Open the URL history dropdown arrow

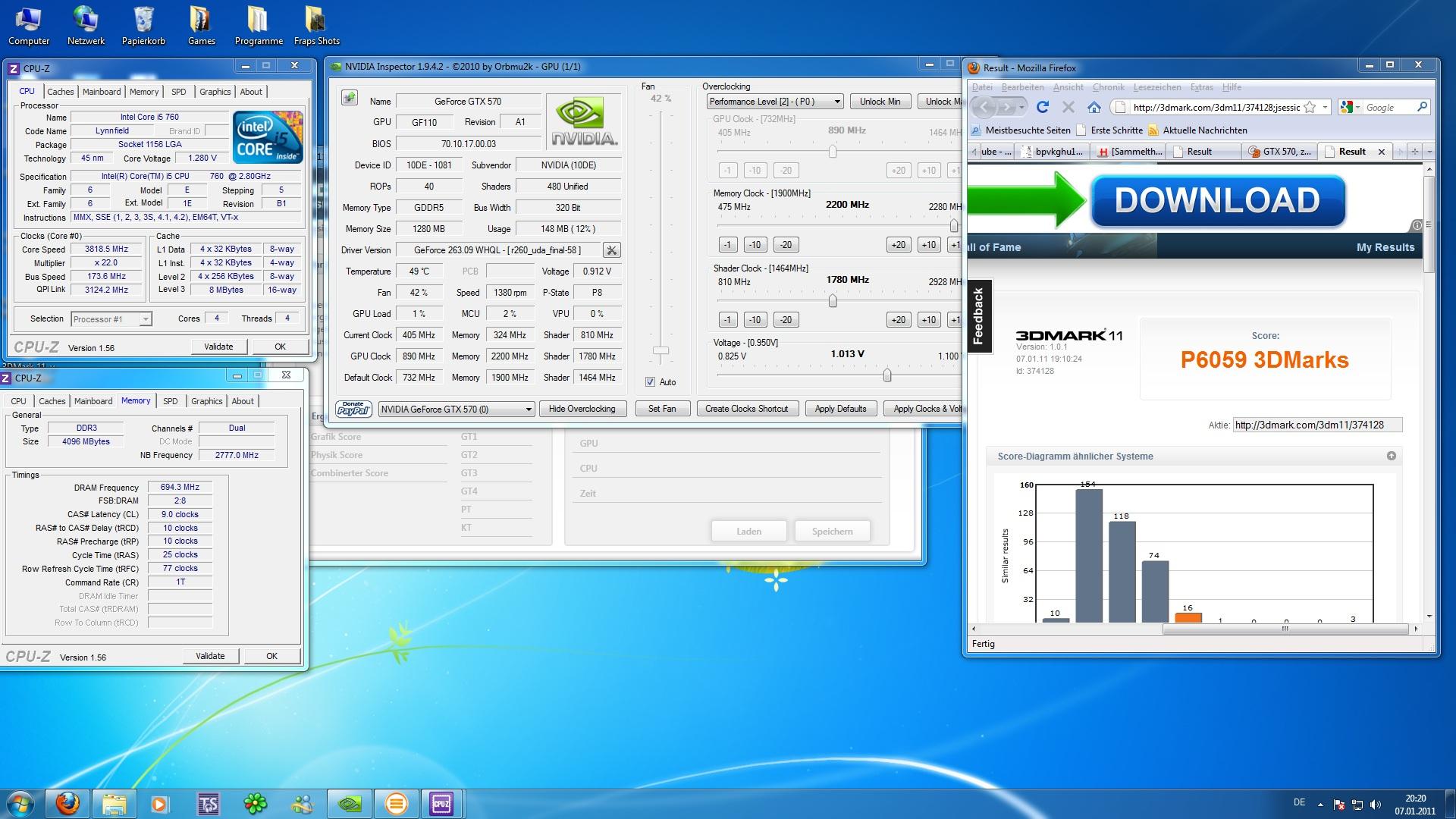[x=1325, y=107]
